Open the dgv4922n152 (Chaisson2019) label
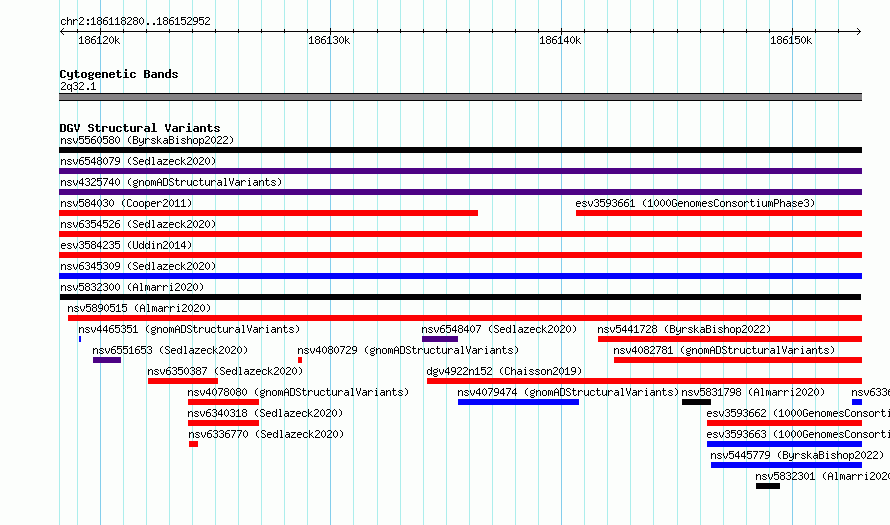Viewport: 890px width, 525px height. [504, 371]
